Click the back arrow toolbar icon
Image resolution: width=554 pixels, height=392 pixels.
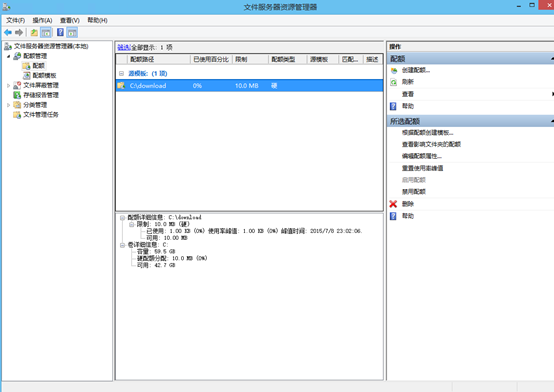(x=8, y=33)
